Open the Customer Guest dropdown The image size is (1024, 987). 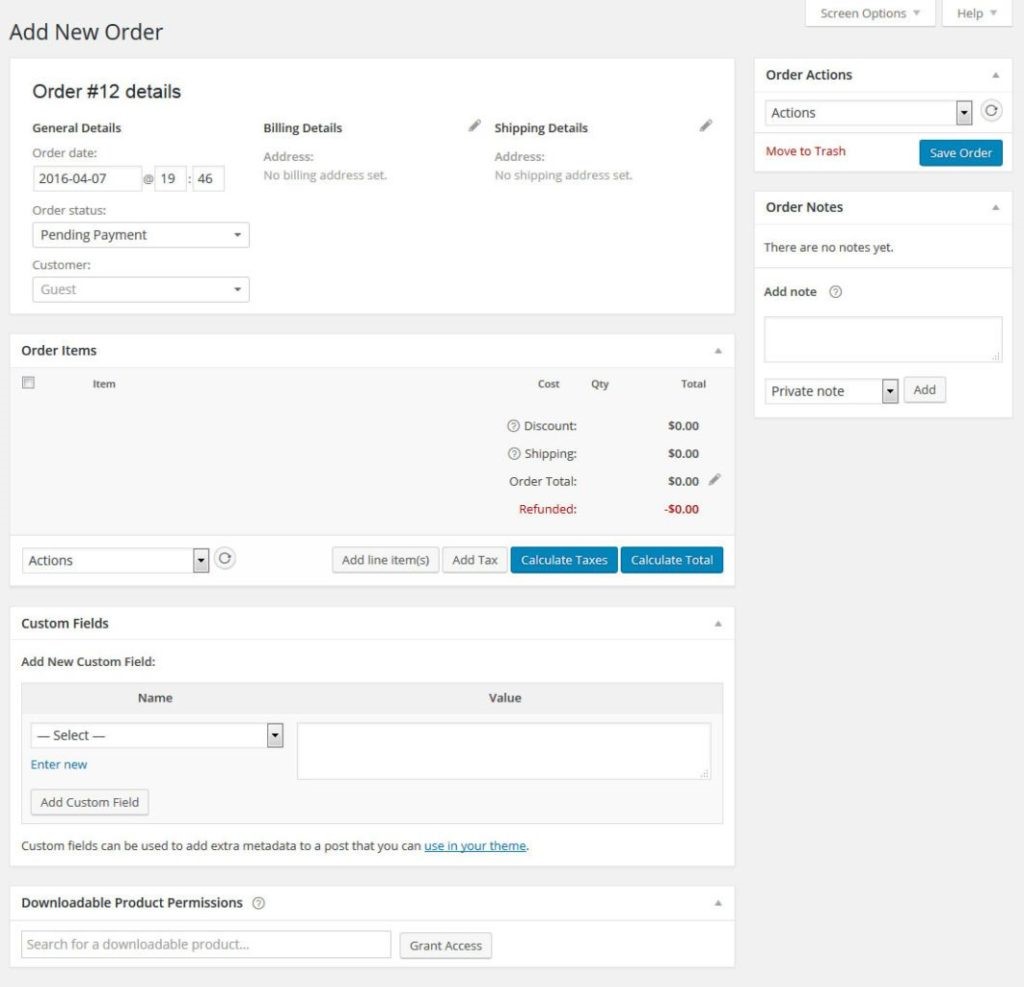[x=140, y=289]
